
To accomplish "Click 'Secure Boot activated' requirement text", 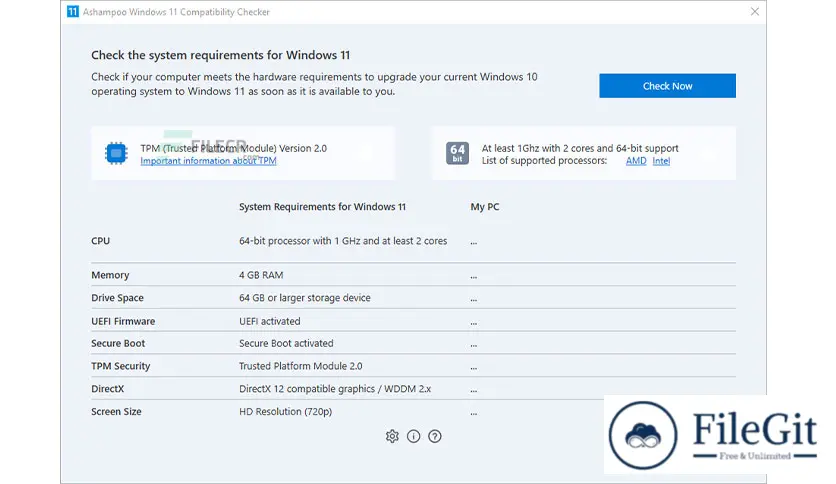I will click(x=286, y=343).
